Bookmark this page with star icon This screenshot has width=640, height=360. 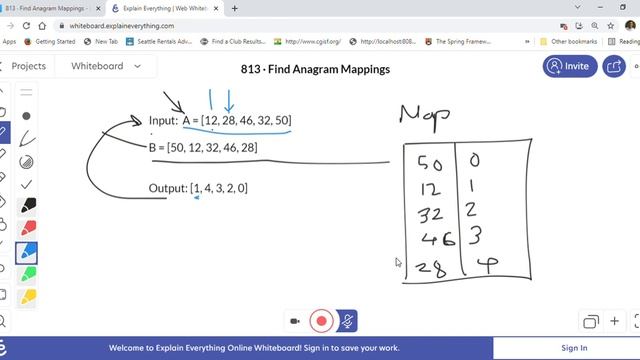(x=611, y=26)
